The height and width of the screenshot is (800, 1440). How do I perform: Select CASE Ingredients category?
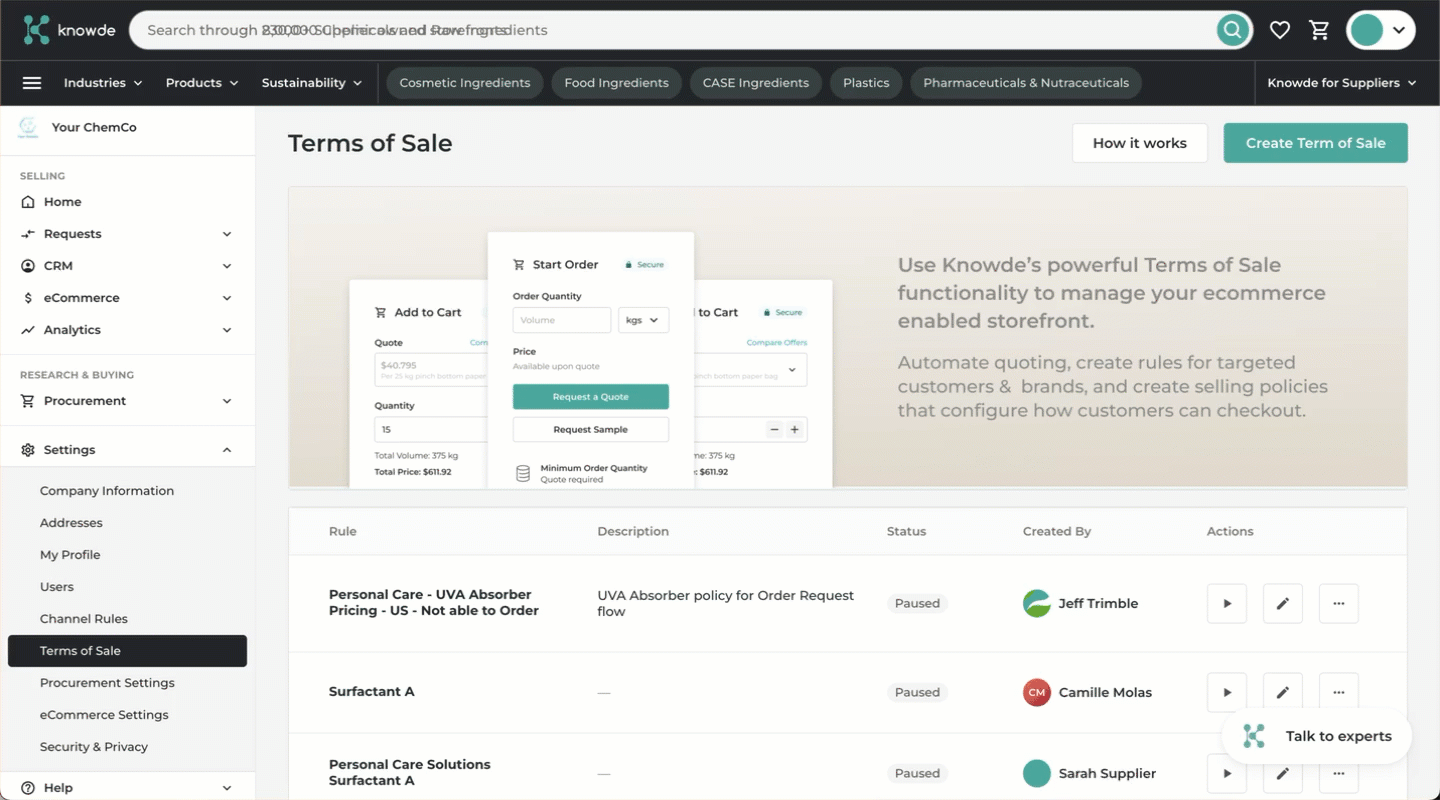click(756, 83)
